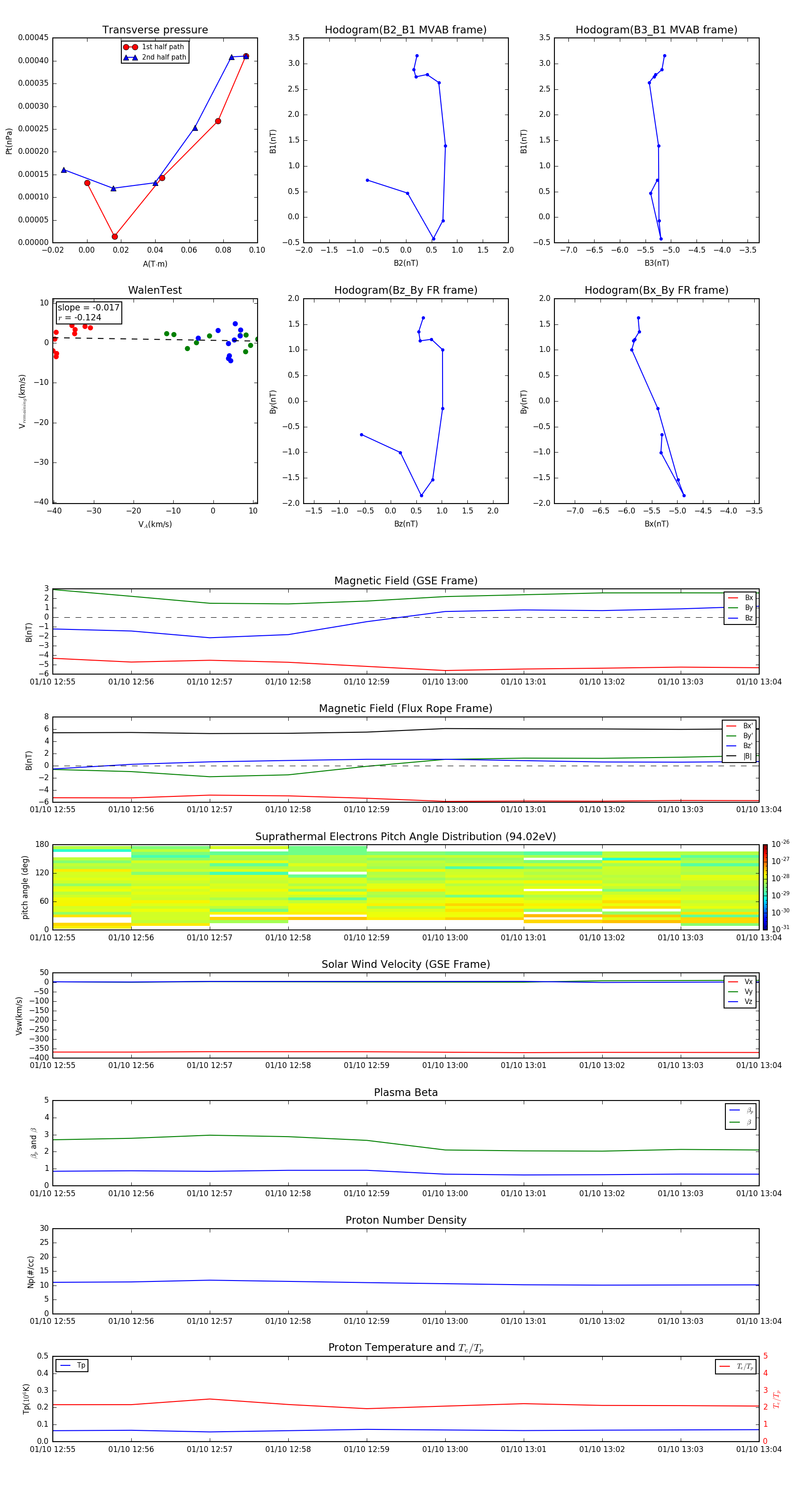Screen dimensions: 812x1489
Task: Click the 'Plasma Beta' plot title
Action: click(406, 1092)
